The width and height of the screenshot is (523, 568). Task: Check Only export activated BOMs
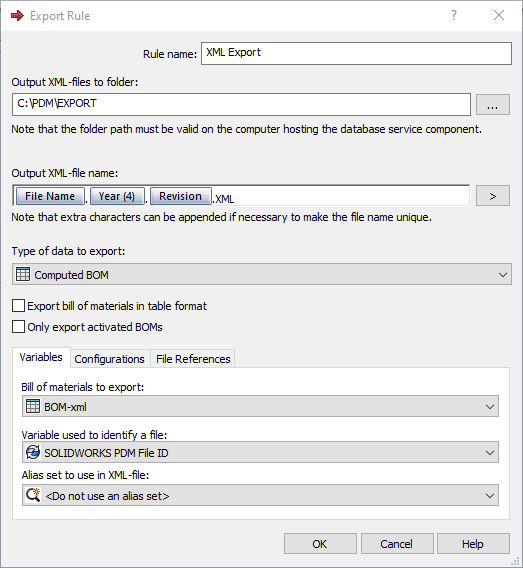pos(18,326)
